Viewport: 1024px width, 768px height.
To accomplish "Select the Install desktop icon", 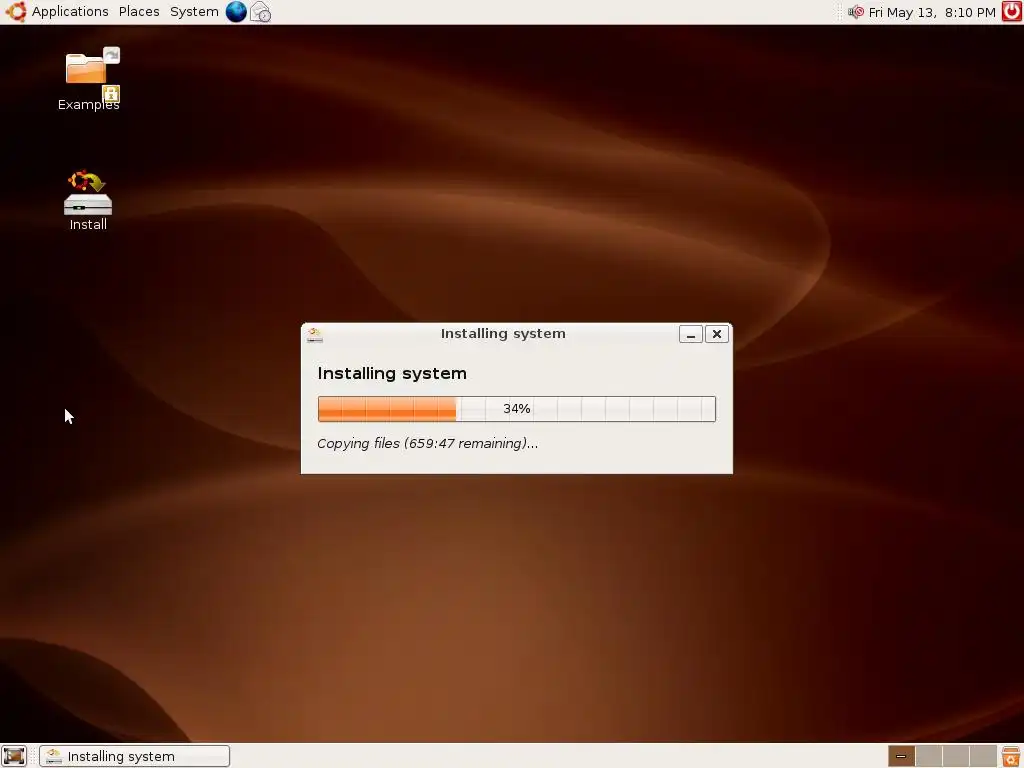I will (88, 200).
